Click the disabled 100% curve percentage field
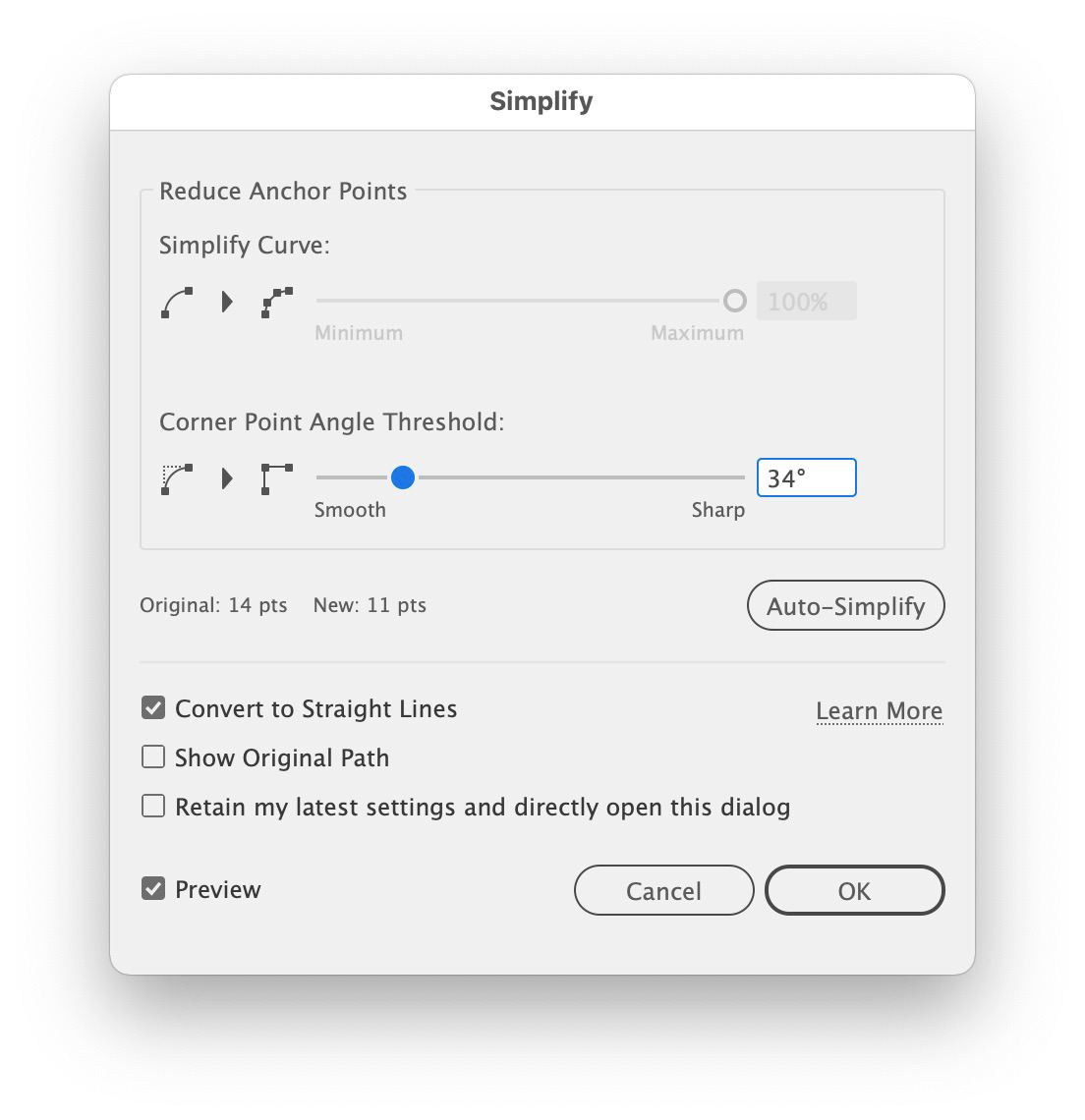 point(806,301)
